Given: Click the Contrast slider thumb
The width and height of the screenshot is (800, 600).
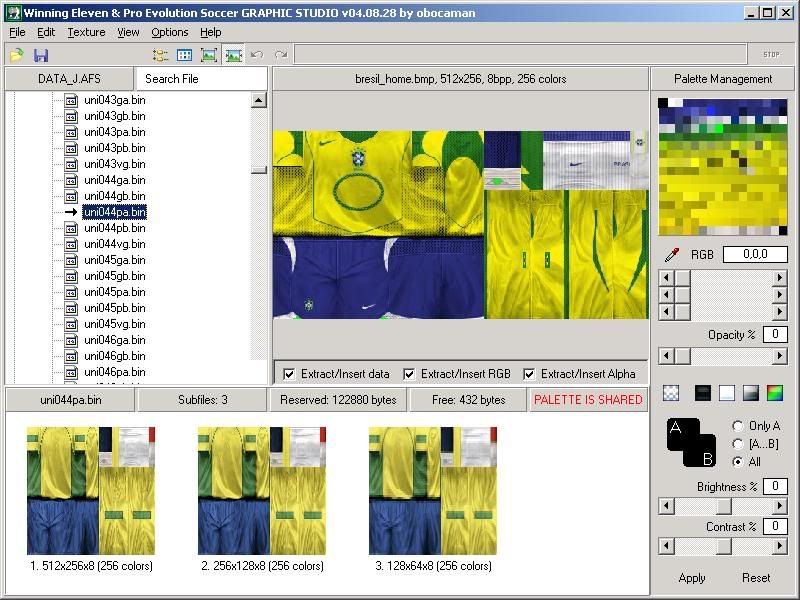Looking at the screenshot, I should [723, 546].
